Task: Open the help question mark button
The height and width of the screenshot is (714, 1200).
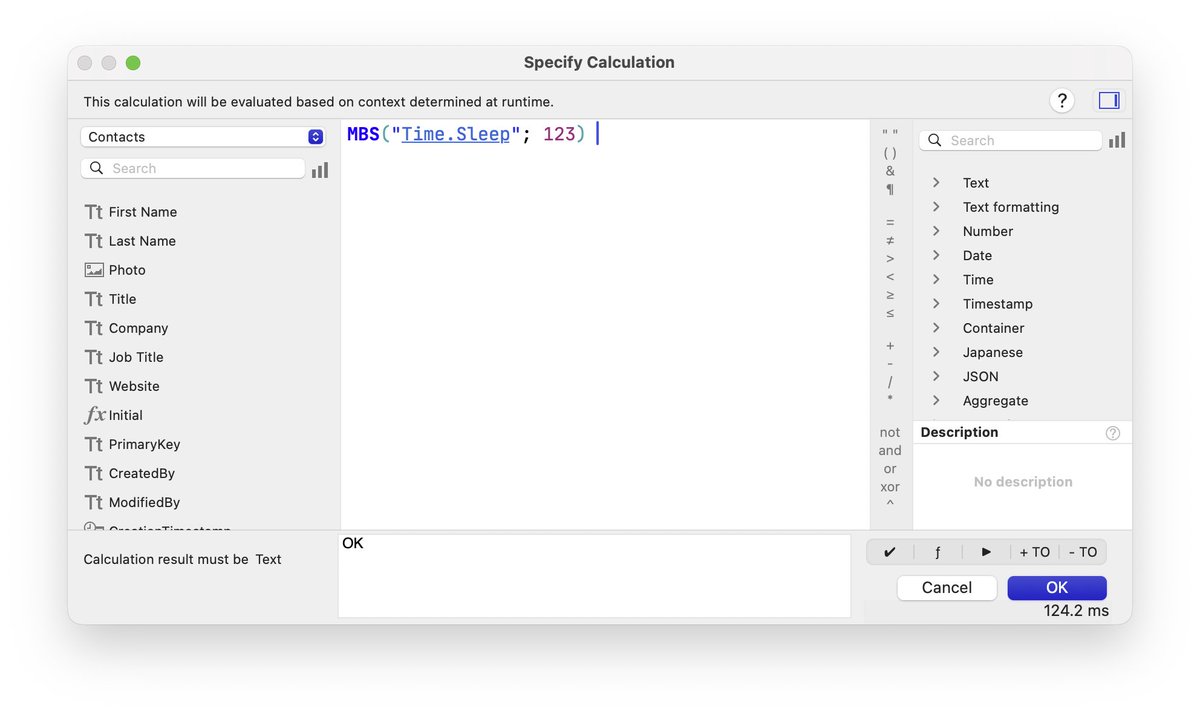Action: click(1062, 100)
